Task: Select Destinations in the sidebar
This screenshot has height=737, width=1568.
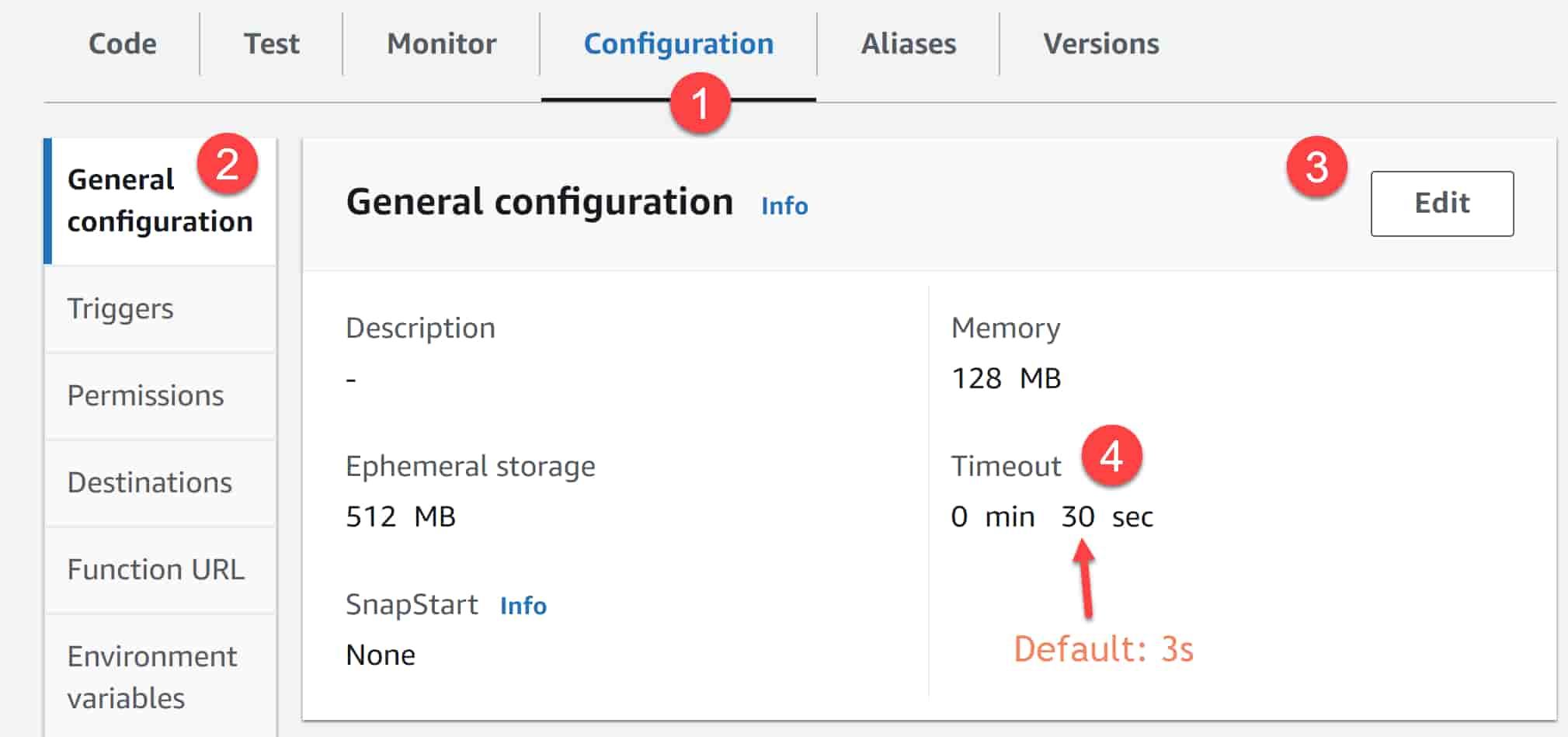Action: pos(149,482)
